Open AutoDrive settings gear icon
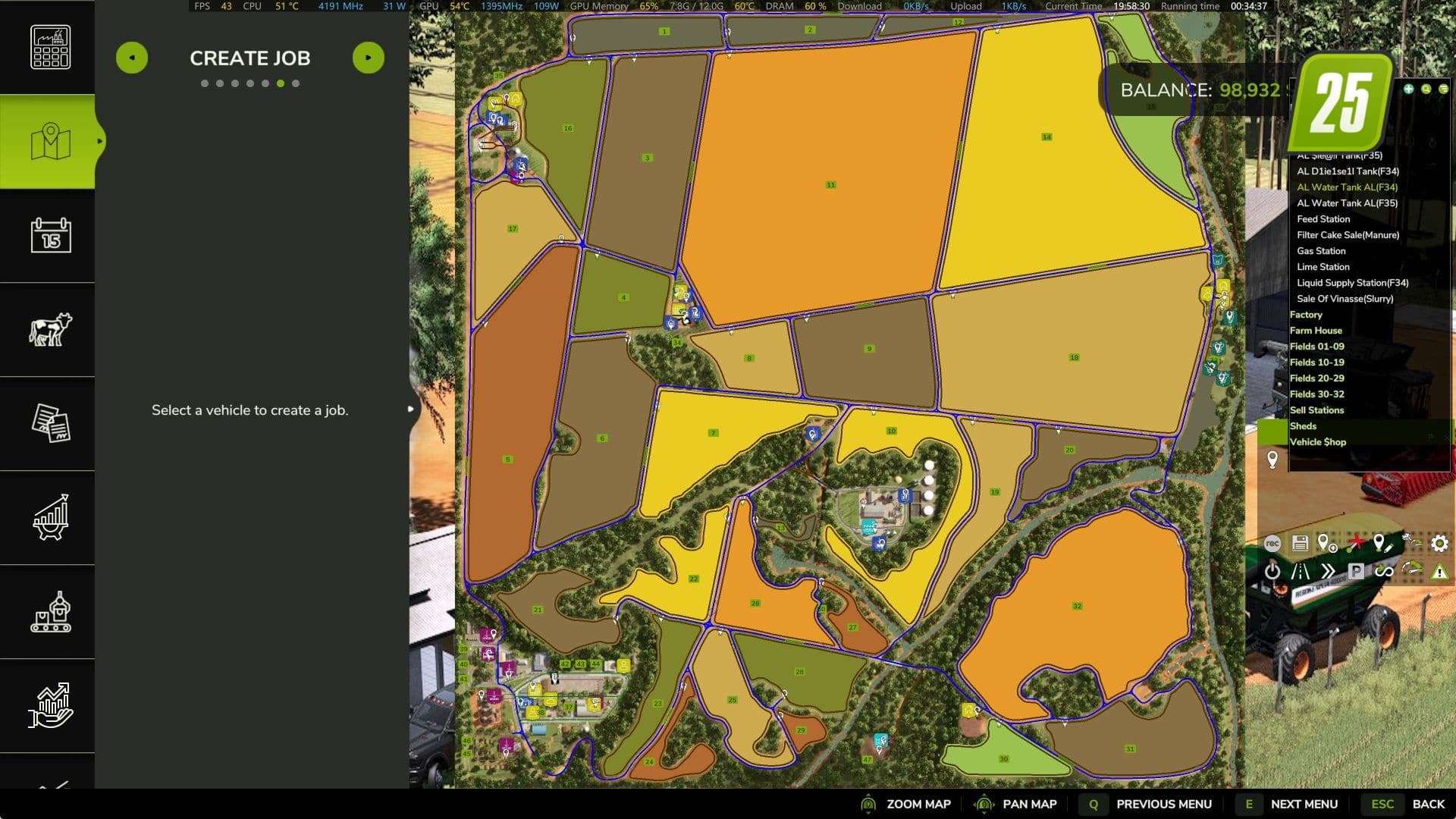The image size is (1456, 819). [1439, 543]
